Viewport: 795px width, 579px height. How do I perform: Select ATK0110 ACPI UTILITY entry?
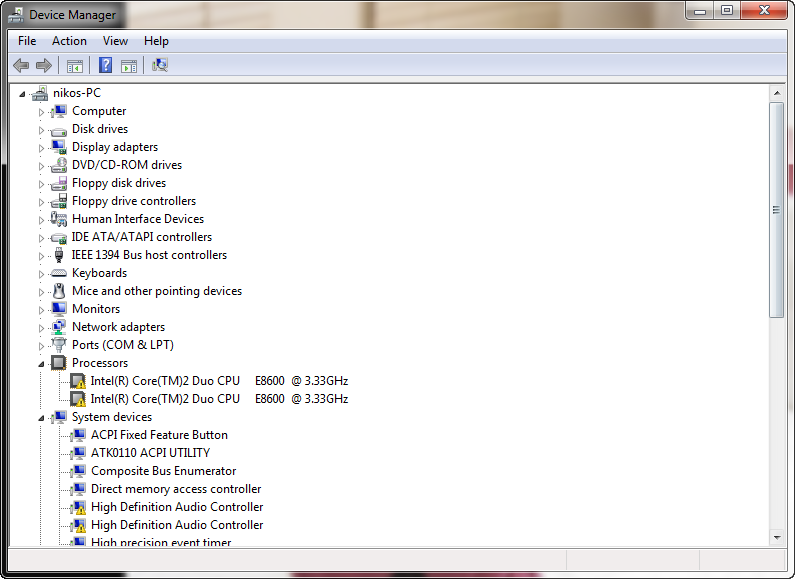[150, 453]
